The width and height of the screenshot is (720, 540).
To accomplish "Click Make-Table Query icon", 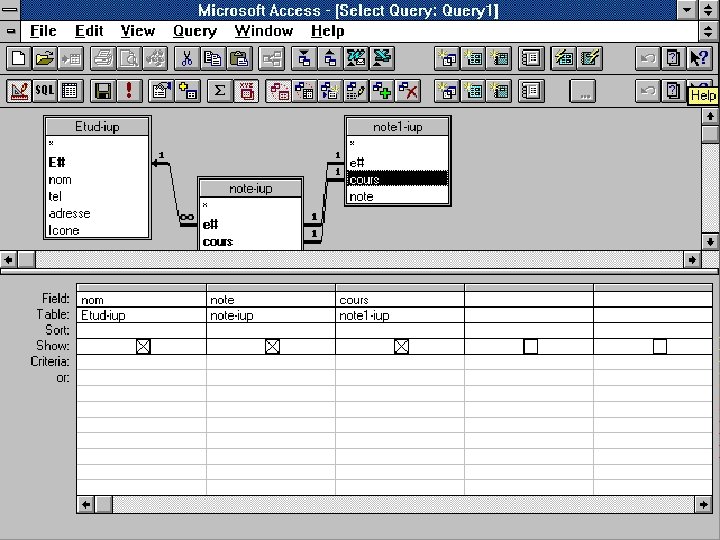I will pos(330,90).
